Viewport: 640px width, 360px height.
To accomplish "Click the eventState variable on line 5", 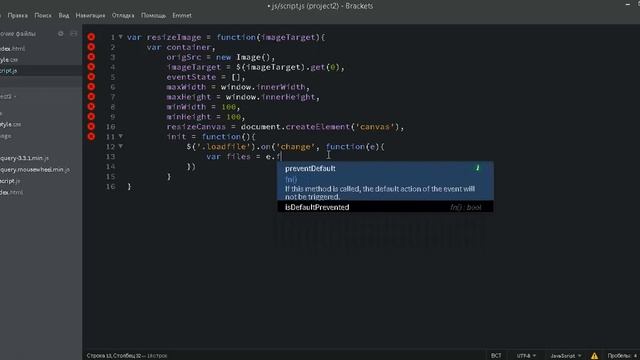I will click(x=191, y=77).
